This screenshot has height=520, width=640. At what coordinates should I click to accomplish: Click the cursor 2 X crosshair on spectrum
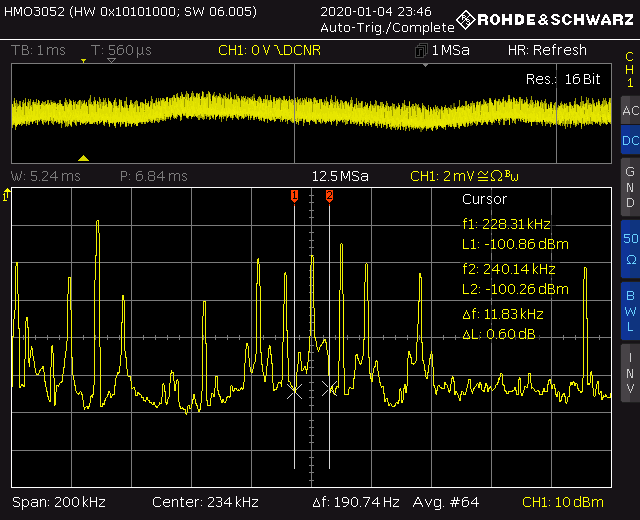pos(329,389)
